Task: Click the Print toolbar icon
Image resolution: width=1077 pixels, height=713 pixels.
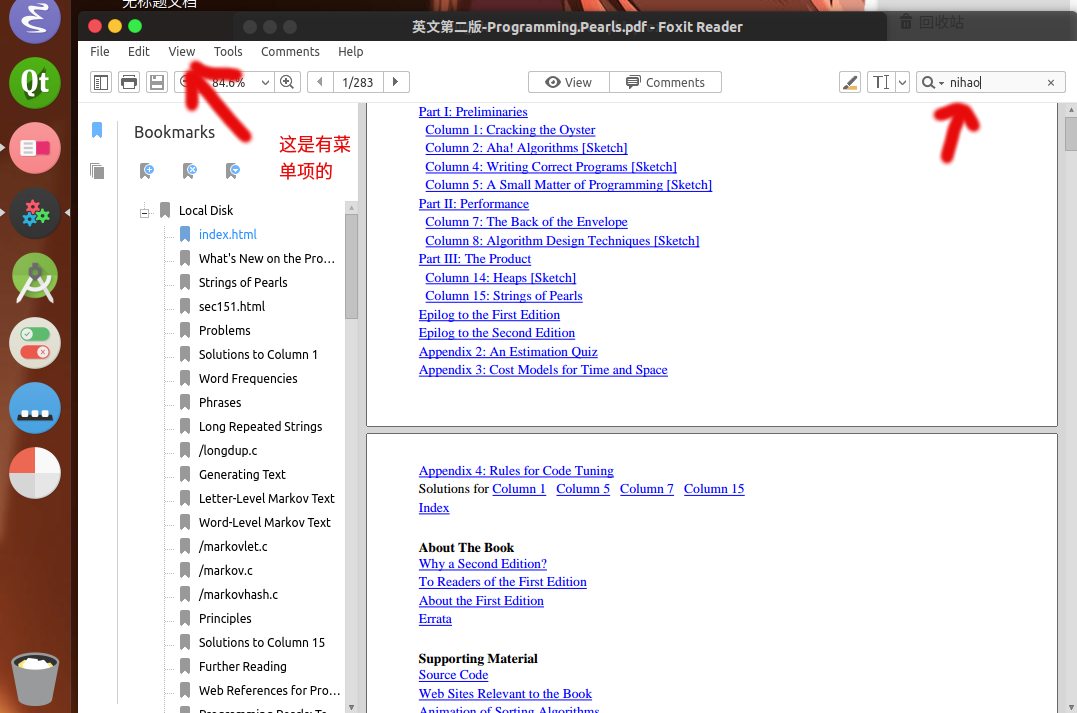Action: point(128,82)
